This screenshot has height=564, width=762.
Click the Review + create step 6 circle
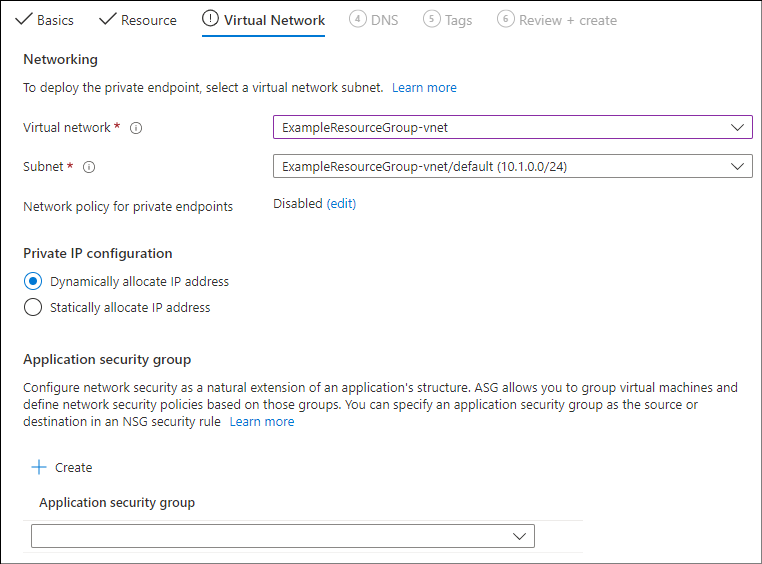coord(505,19)
